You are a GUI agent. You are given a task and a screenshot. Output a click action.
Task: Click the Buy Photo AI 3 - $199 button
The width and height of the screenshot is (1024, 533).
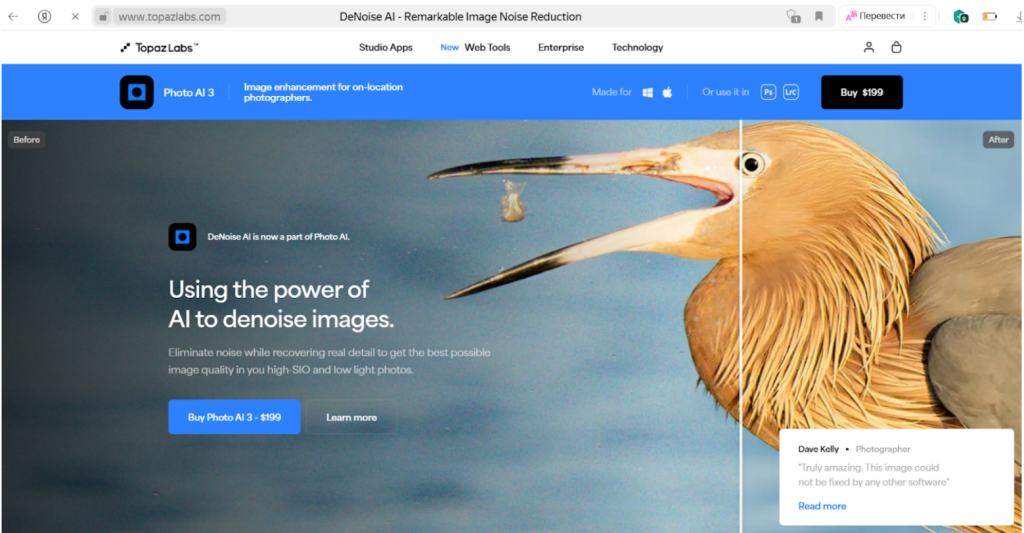coord(234,417)
